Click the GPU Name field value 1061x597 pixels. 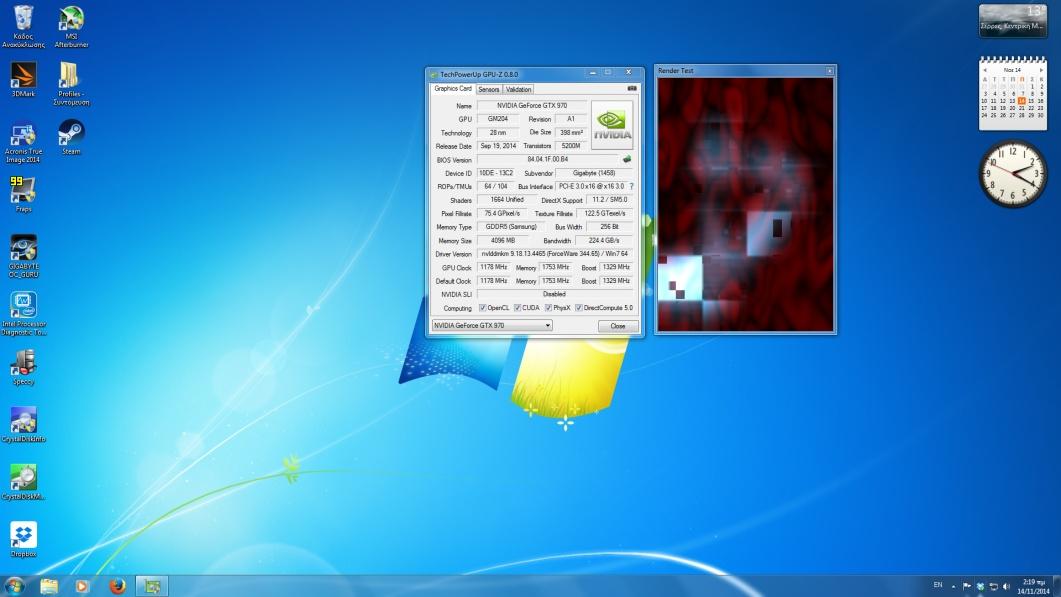click(x=532, y=106)
